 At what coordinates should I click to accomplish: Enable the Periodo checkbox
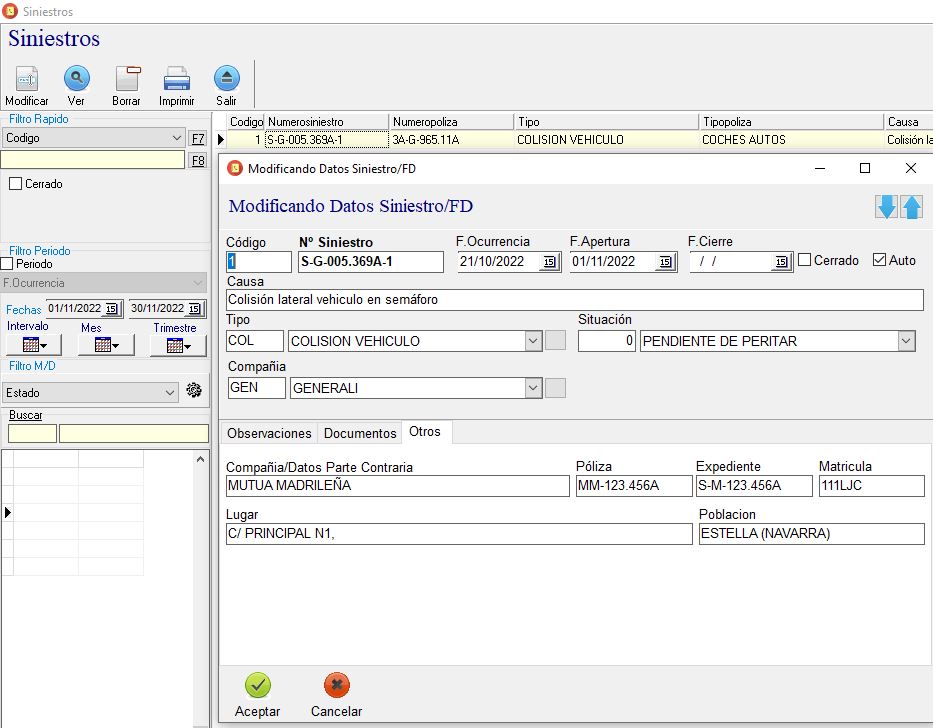pos(7,263)
